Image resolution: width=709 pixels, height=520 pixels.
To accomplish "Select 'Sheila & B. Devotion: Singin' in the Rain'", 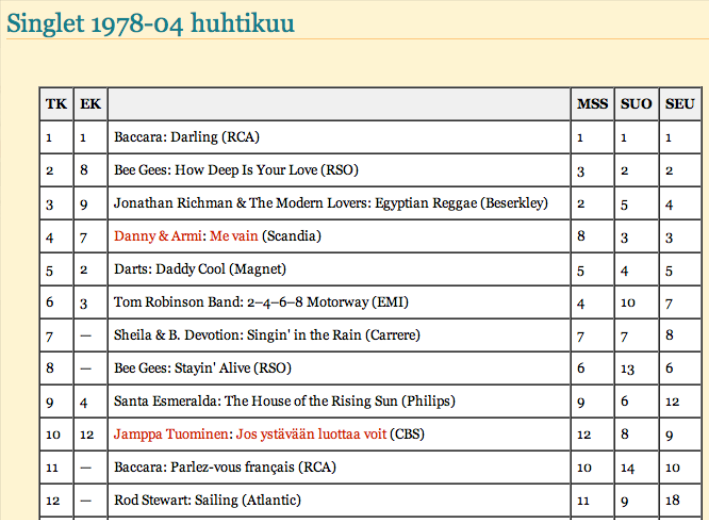I will tap(267, 335).
